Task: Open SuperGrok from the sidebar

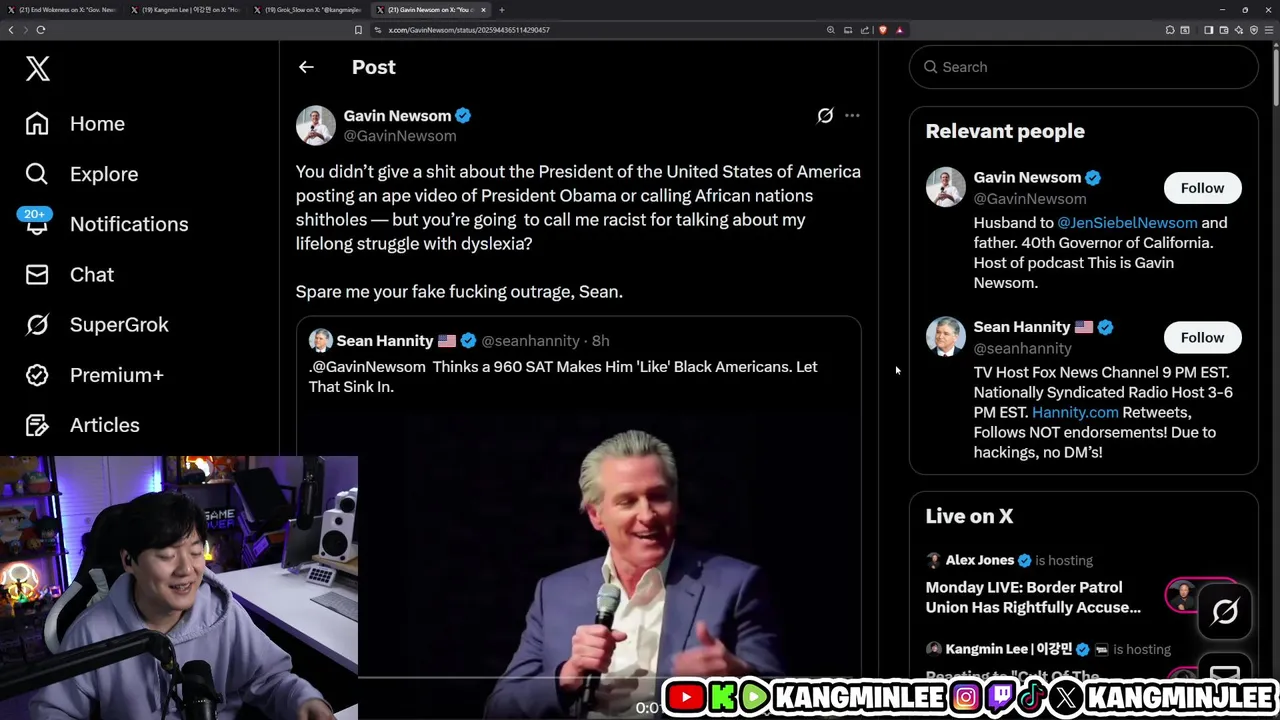Action: coord(119,324)
